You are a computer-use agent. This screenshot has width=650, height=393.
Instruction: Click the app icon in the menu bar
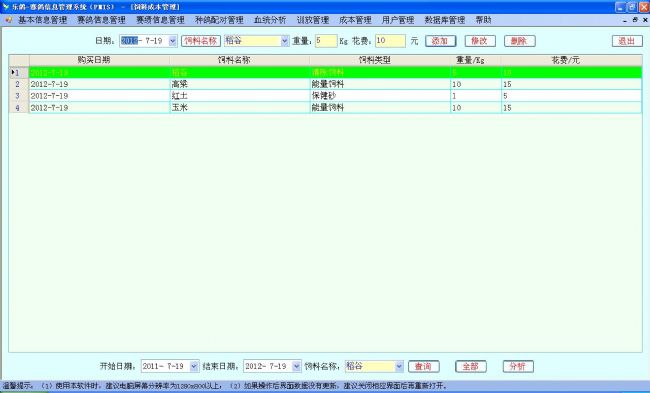(9, 20)
